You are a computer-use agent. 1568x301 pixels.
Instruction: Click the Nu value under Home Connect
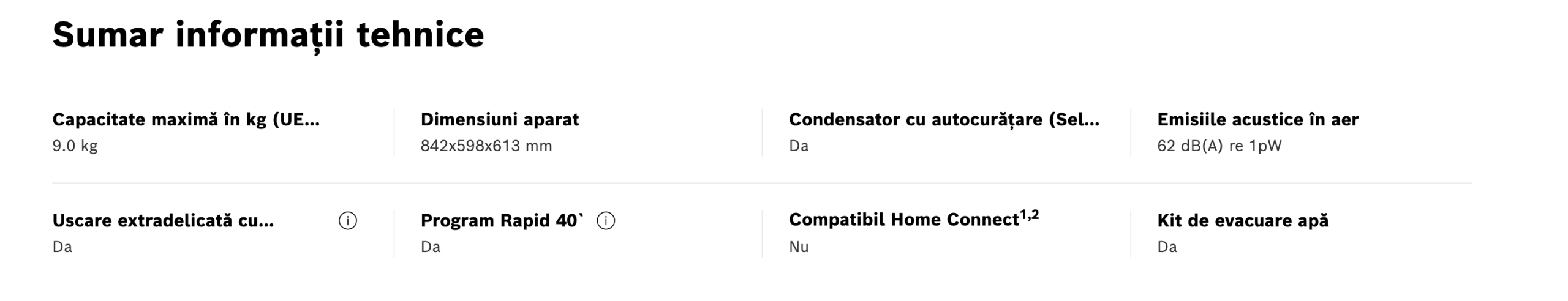click(798, 247)
